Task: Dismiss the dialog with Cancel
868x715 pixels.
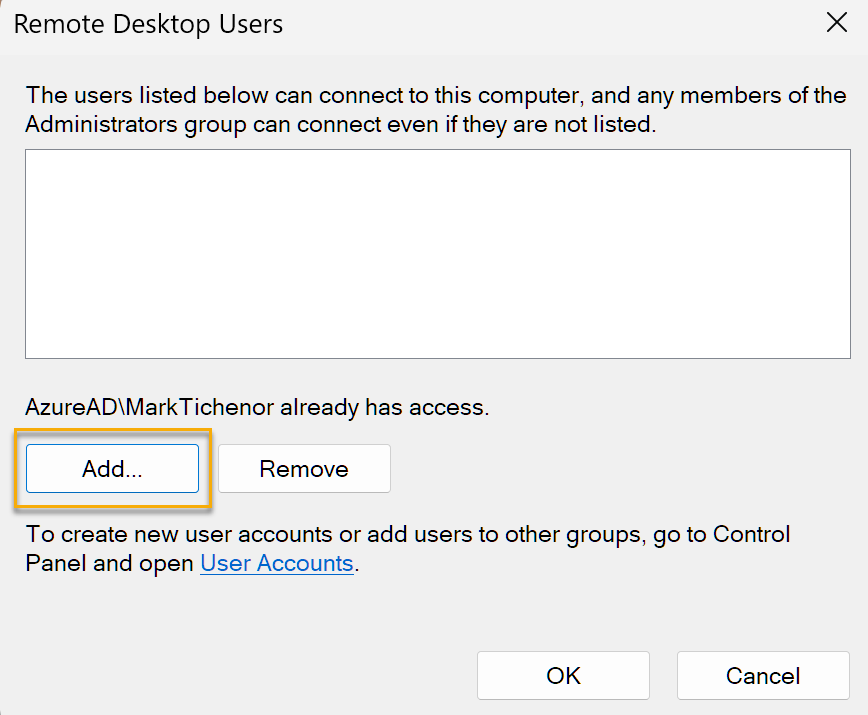Action: click(x=763, y=675)
